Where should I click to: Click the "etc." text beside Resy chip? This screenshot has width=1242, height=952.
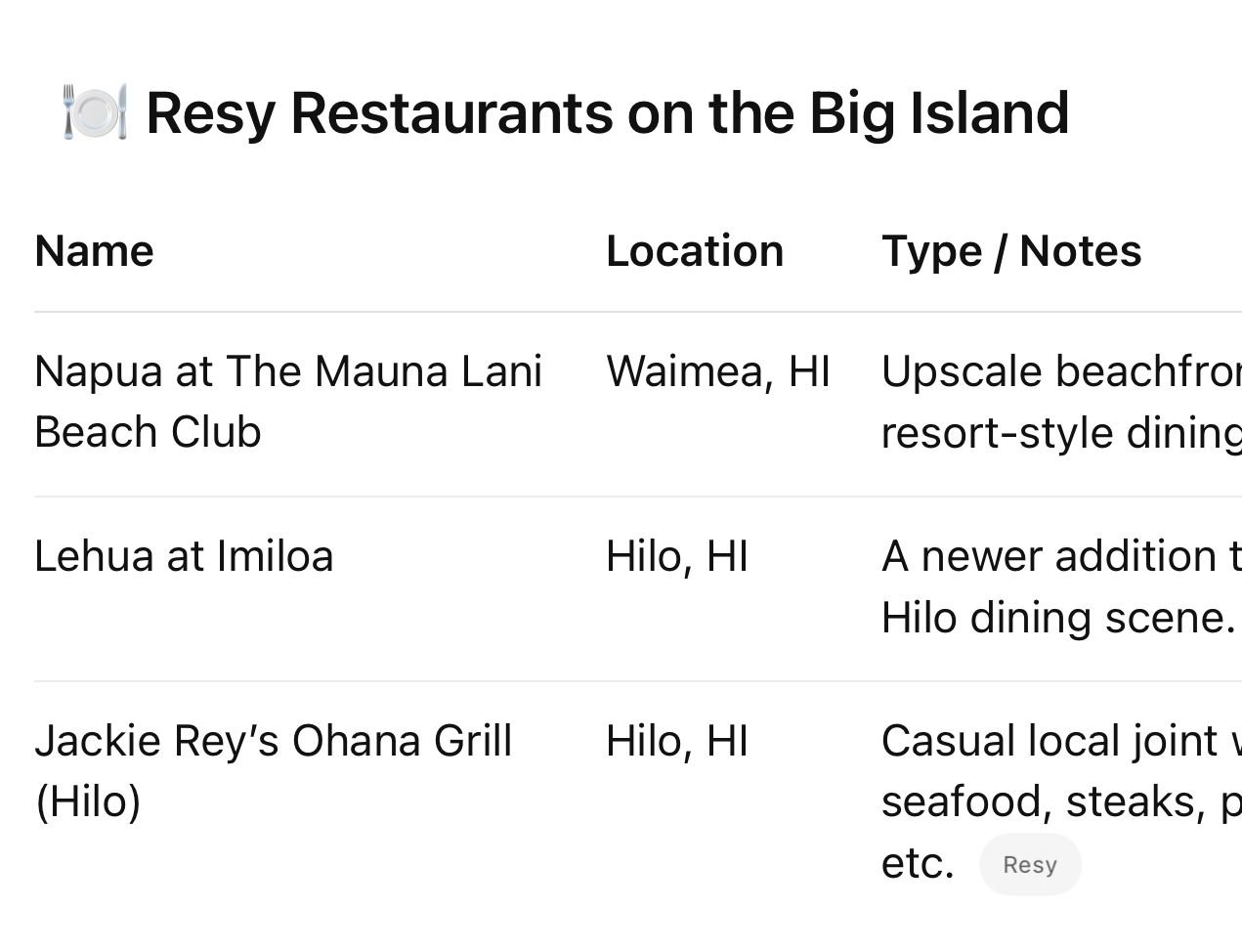(x=917, y=863)
